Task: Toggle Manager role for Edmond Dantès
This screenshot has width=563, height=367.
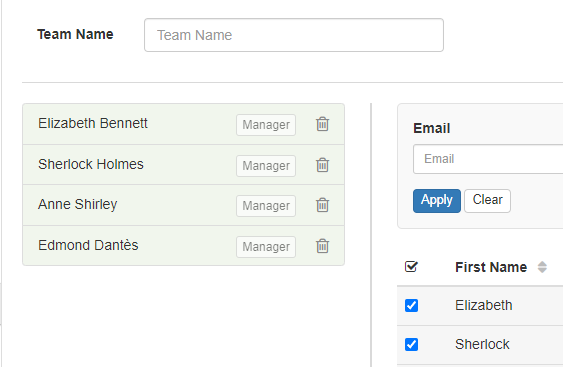Action: [x=266, y=247]
